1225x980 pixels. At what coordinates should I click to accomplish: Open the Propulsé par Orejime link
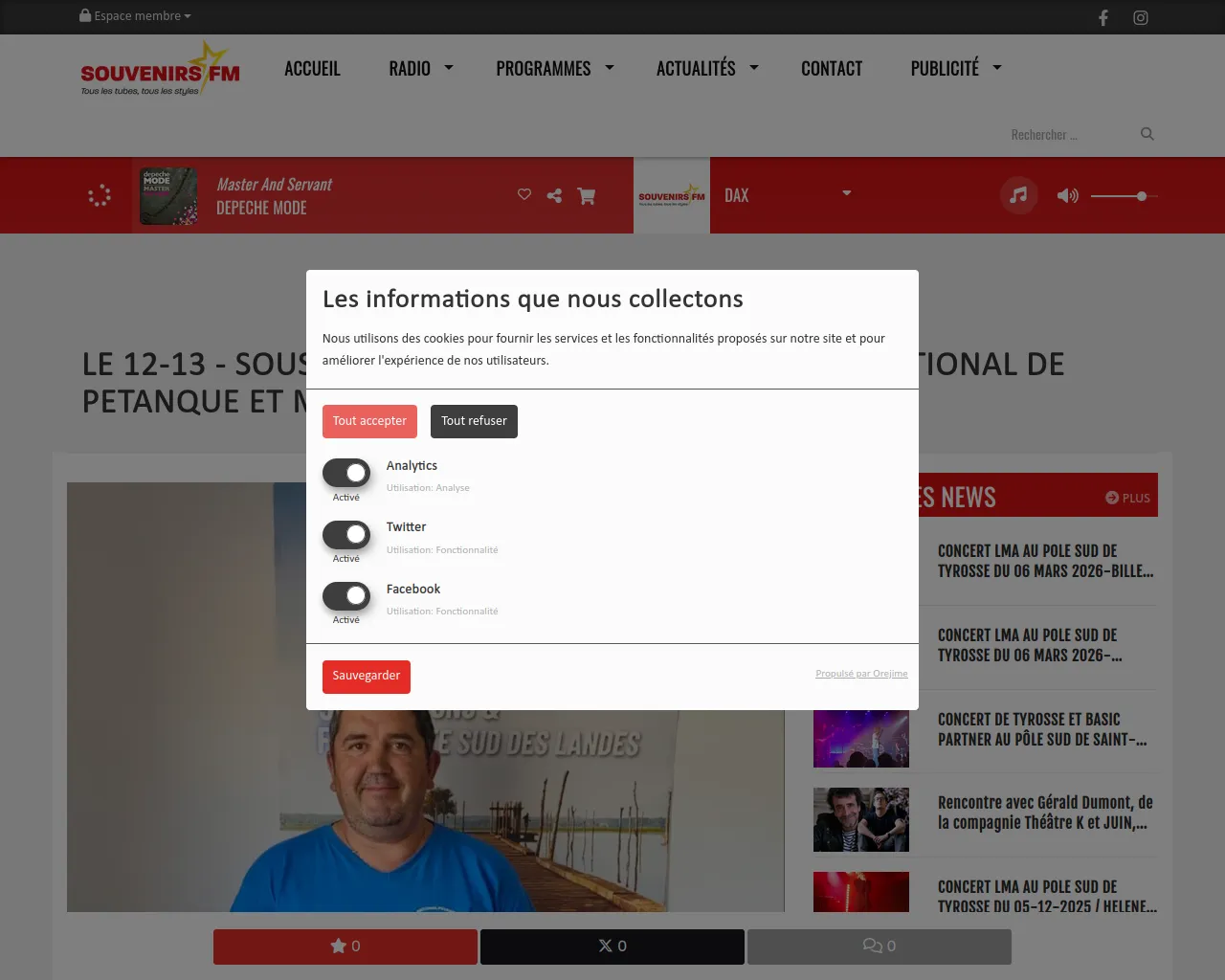click(860, 674)
